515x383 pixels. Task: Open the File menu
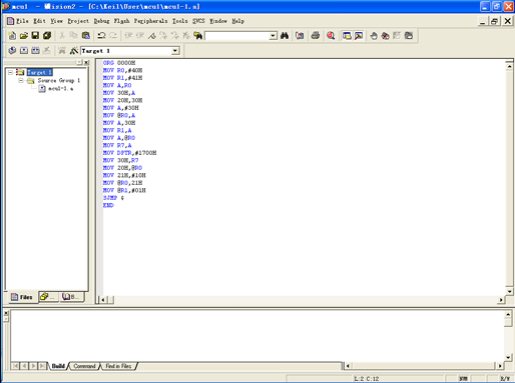click(x=22, y=21)
